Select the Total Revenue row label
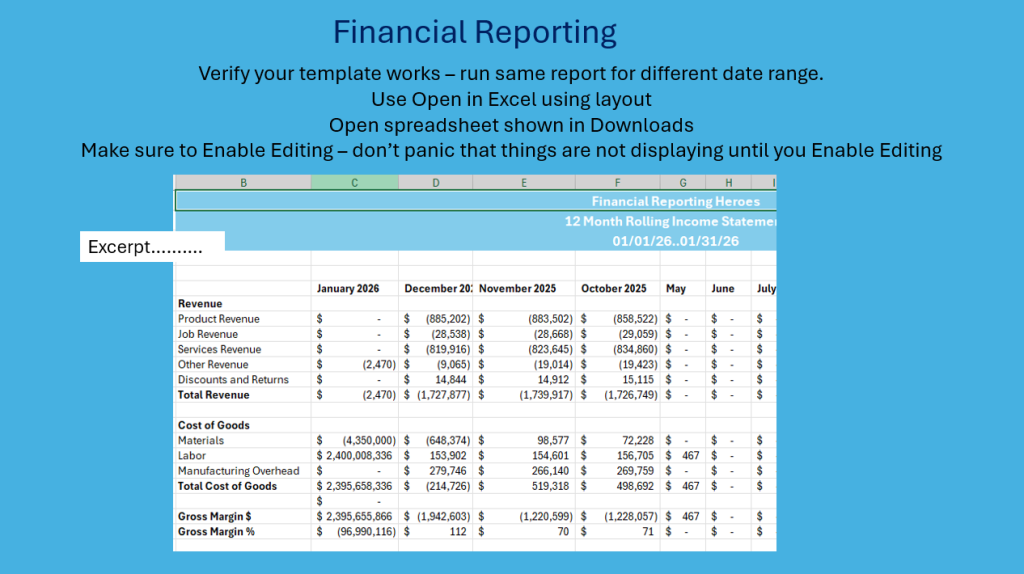Screen dimensions: 1024x574 point(213,395)
